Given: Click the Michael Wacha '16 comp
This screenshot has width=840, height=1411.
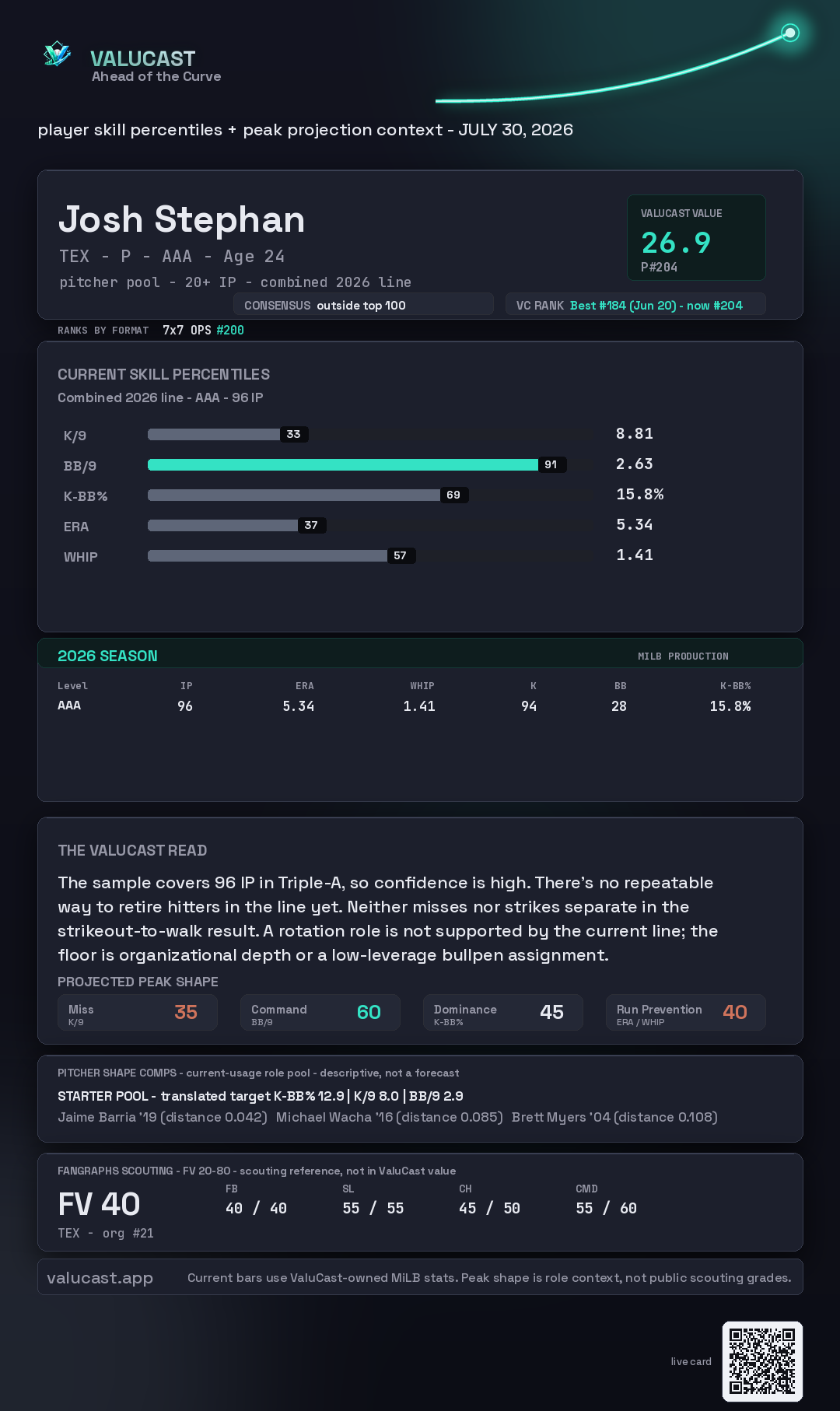Looking at the screenshot, I should pos(390,1117).
